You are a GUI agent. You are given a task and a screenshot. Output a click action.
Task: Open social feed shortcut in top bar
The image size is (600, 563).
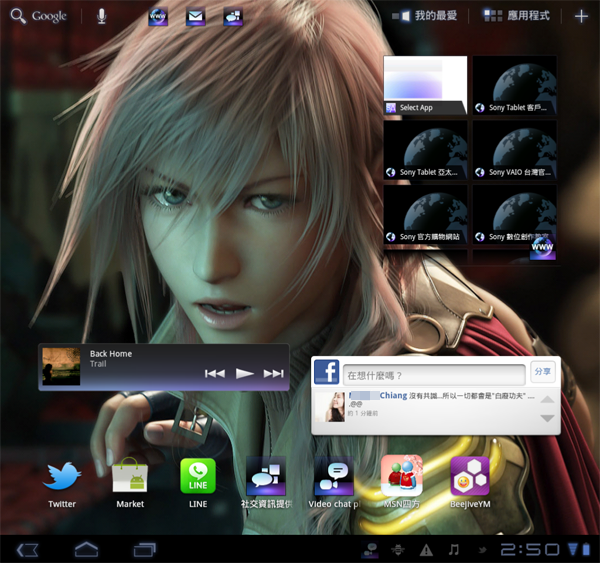233,17
